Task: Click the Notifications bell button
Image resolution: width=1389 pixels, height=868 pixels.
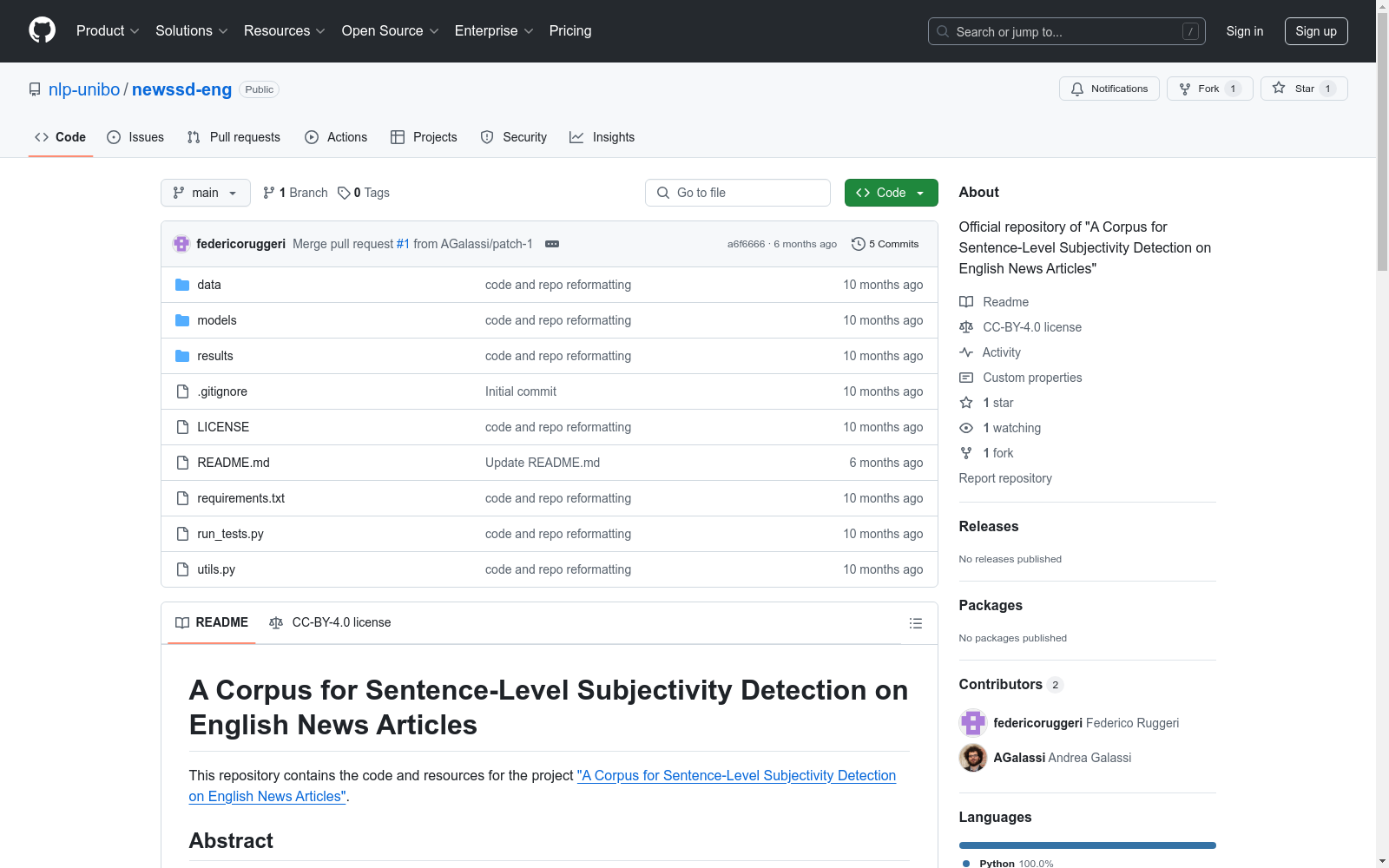Action: click(x=1109, y=89)
